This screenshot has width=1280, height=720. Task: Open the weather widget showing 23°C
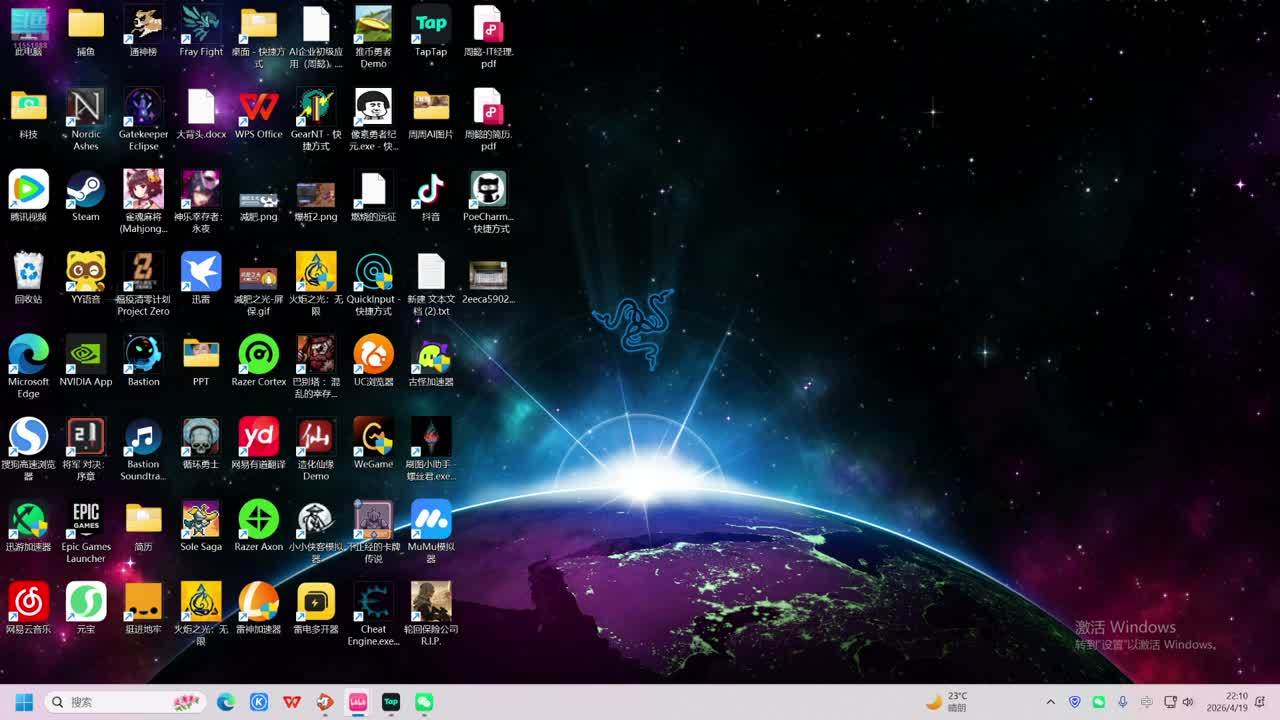tap(946, 702)
